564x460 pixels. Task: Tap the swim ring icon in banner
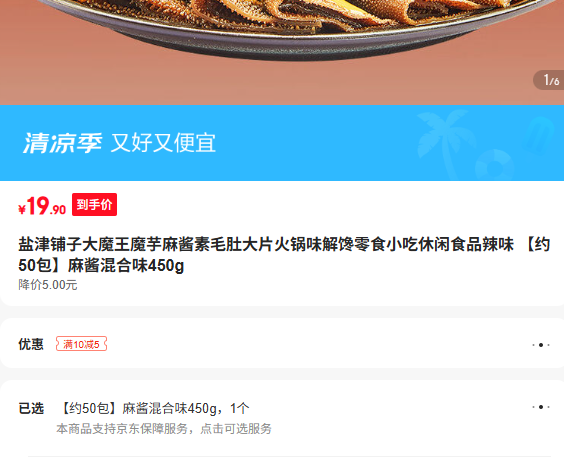click(495, 165)
